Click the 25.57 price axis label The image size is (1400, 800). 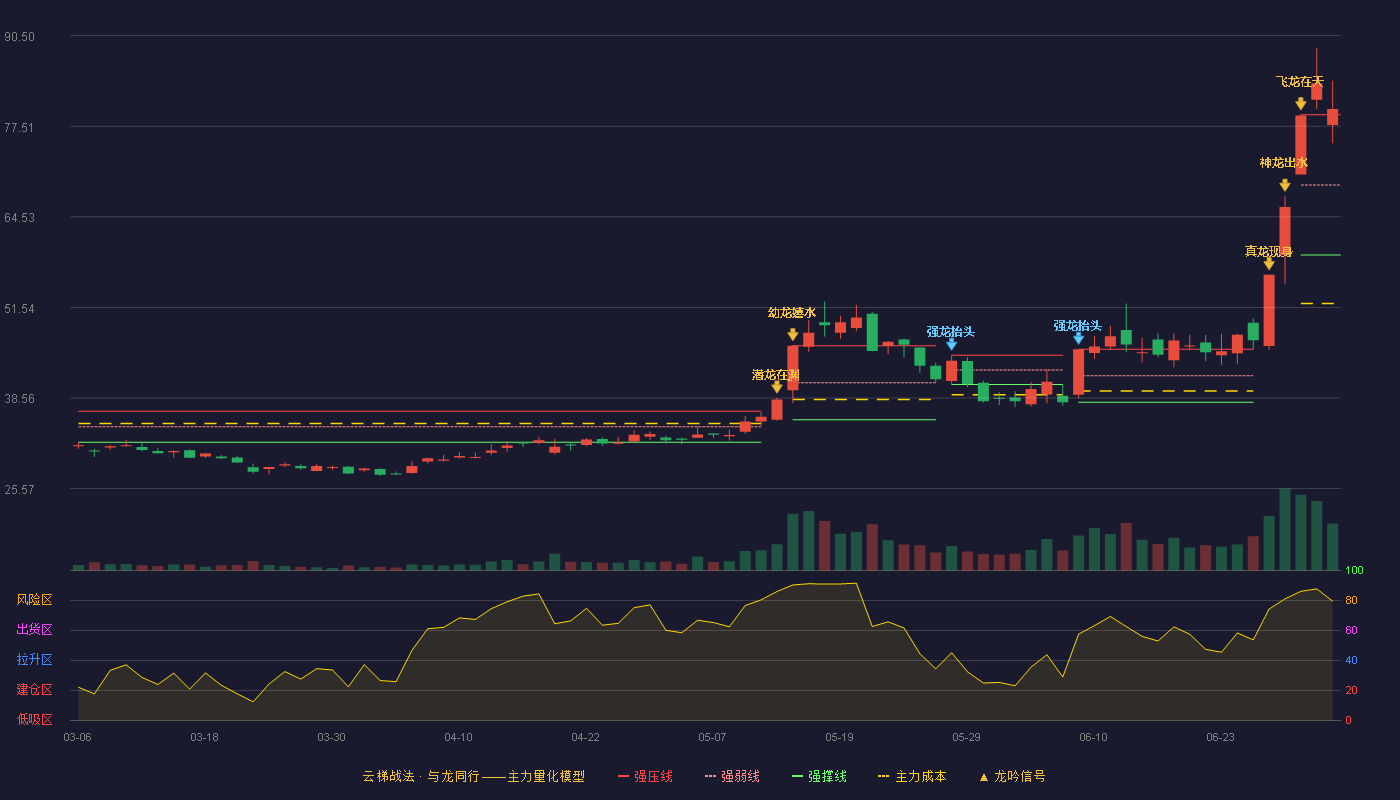[x=20, y=489]
